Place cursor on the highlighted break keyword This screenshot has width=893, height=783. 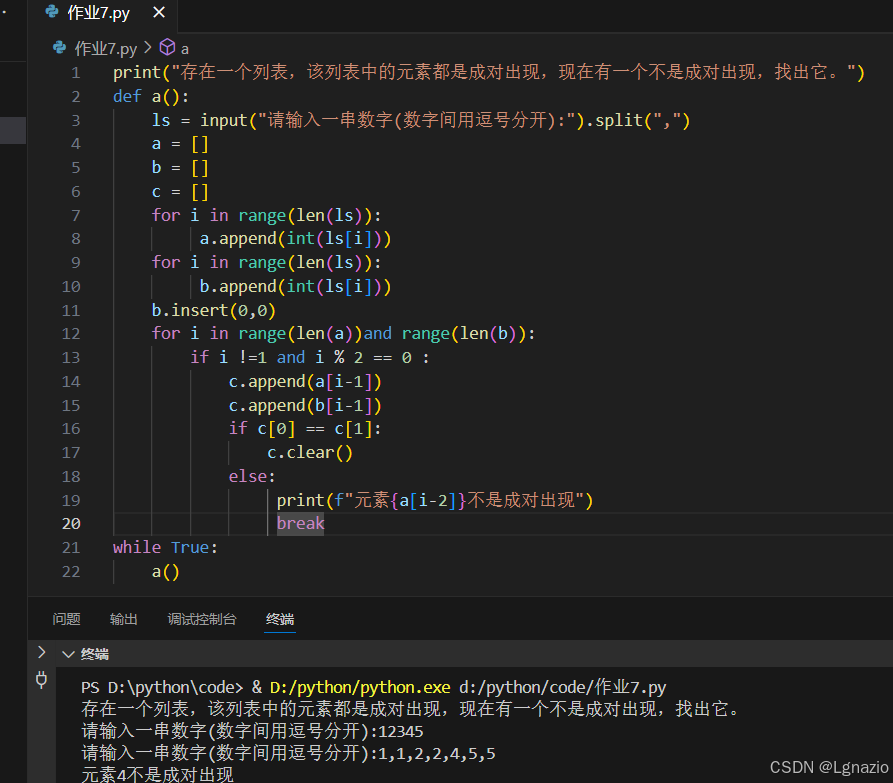[x=300, y=523]
